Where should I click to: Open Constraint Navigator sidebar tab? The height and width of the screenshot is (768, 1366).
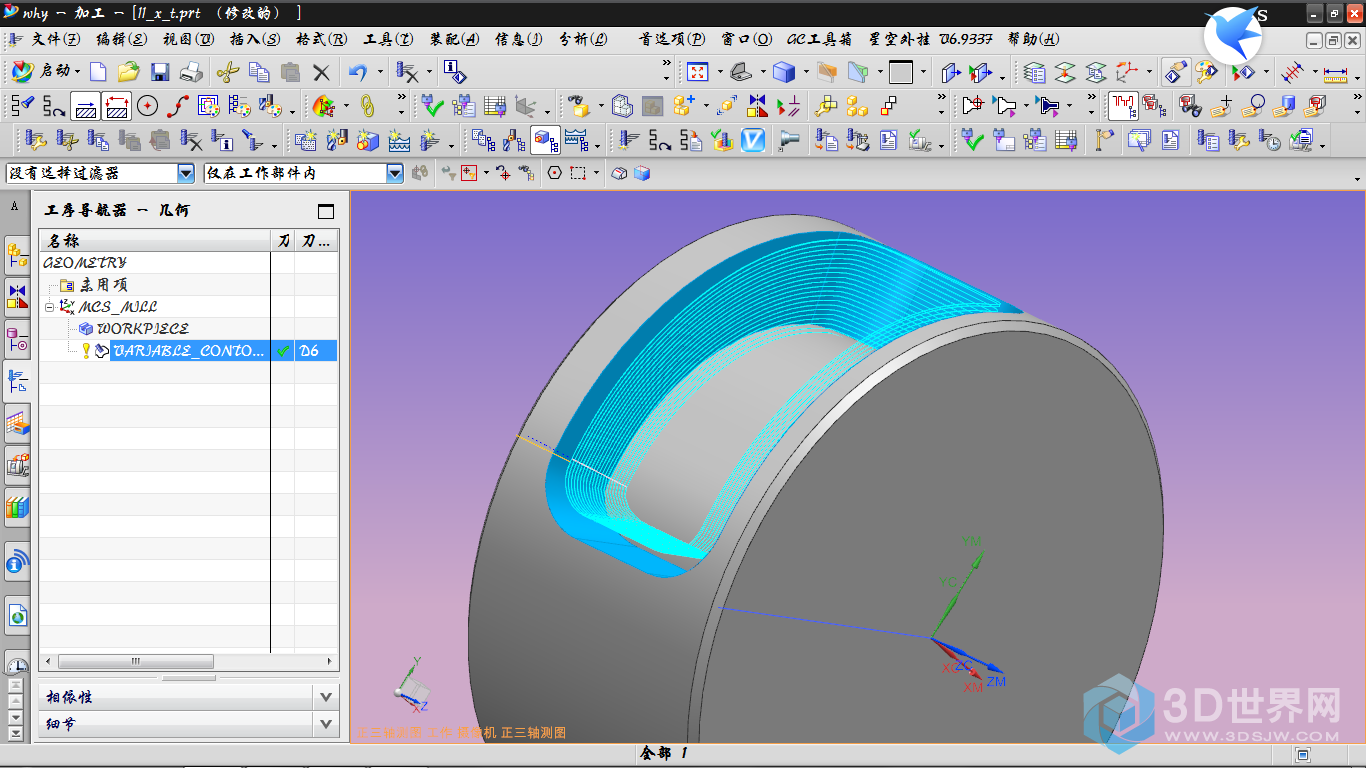point(17,297)
